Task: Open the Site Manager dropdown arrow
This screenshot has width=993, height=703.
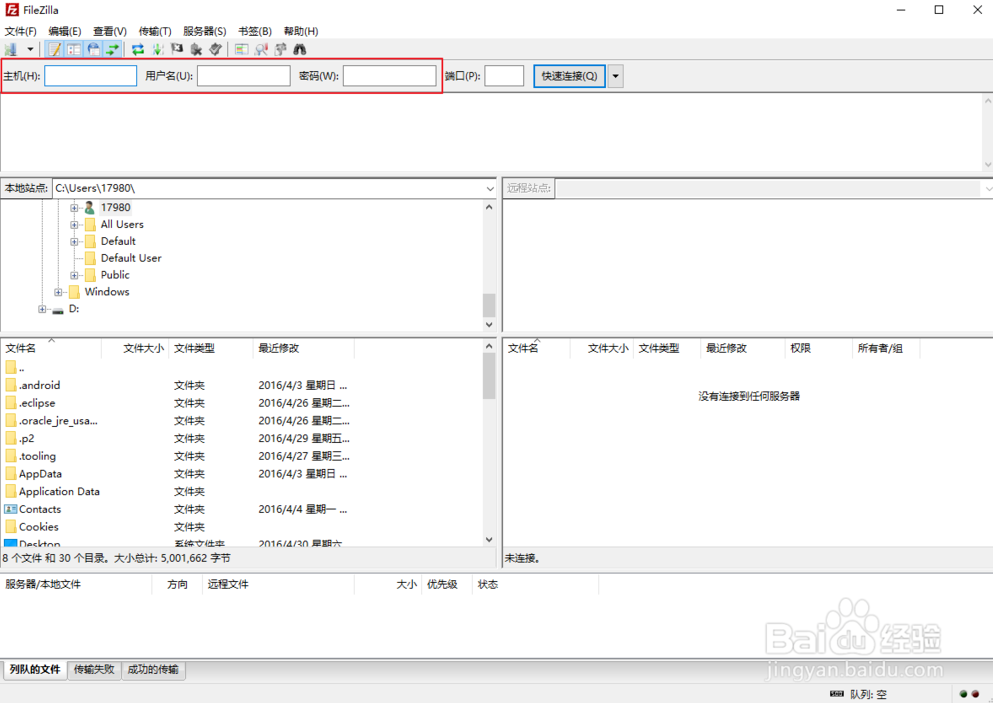Action: pyautogui.click(x=30, y=49)
